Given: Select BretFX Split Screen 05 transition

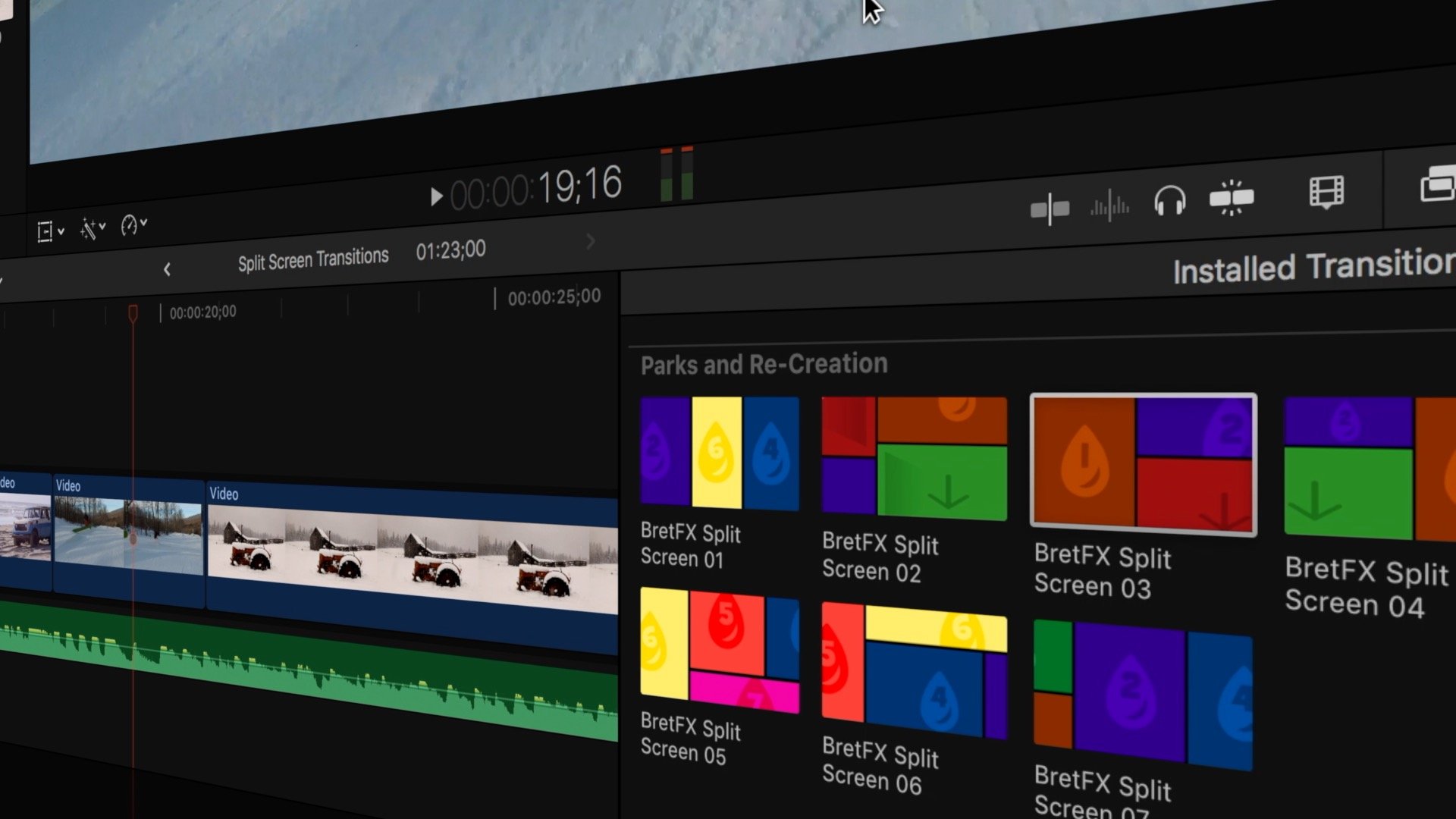Looking at the screenshot, I should 719,649.
